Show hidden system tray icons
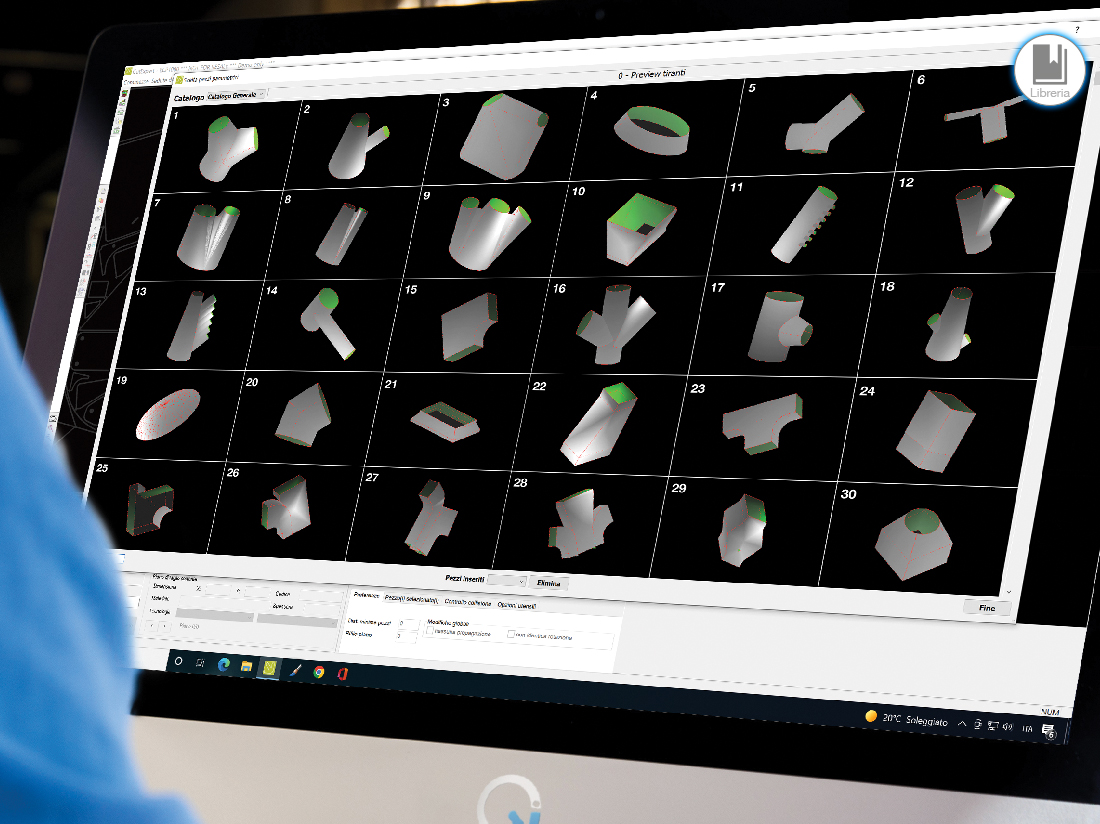The height and width of the screenshot is (824, 1100). (962, 724)
